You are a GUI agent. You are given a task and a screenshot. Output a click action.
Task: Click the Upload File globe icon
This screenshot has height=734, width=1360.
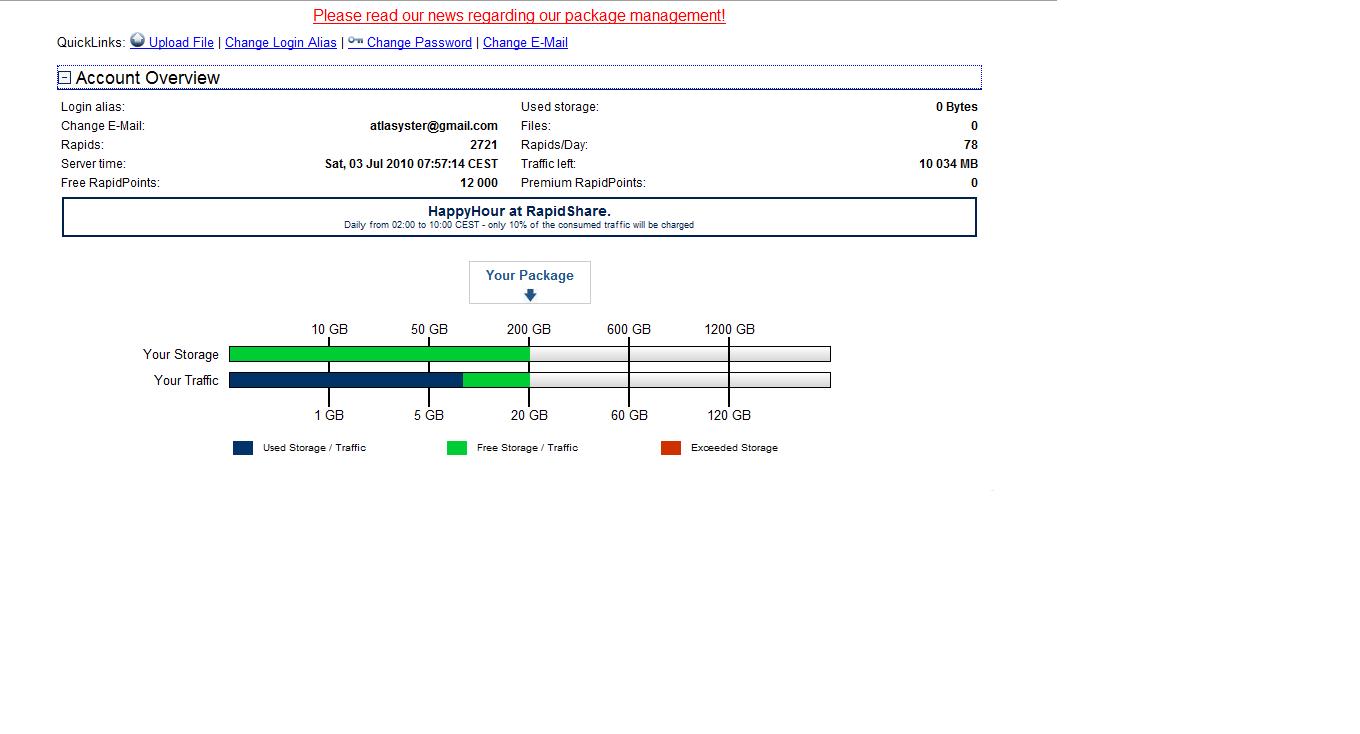[x=138, y=41]
